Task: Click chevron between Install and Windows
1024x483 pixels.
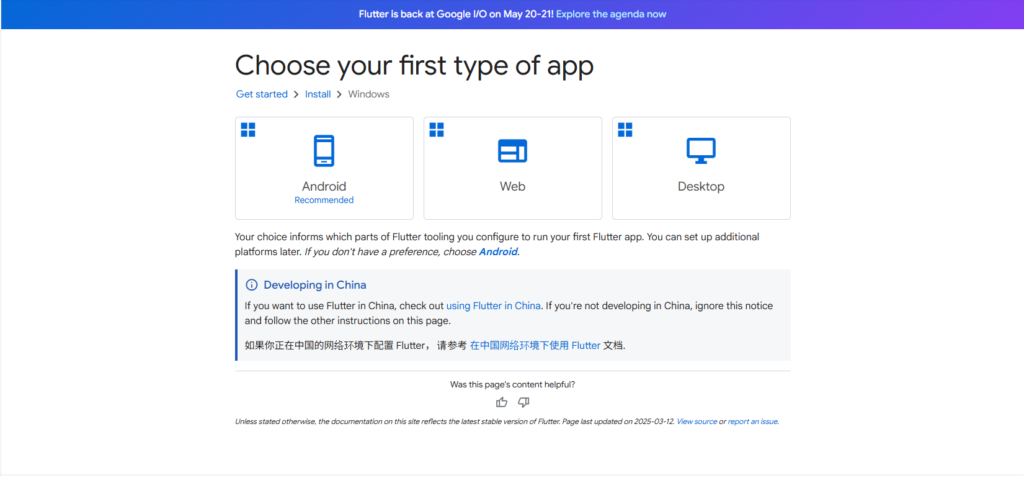Action: tap(340, 95)
